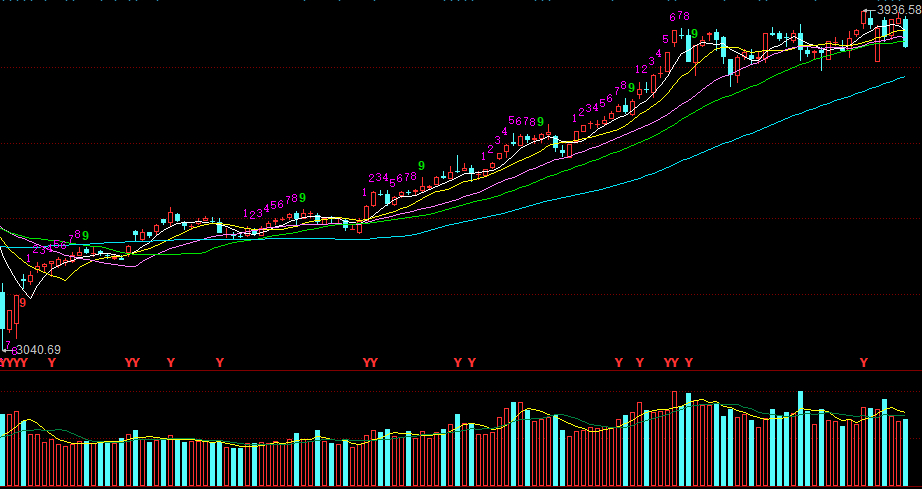922x489 pixels.
Task: Select the rightmost red Y signal marker
Action: 864,362
